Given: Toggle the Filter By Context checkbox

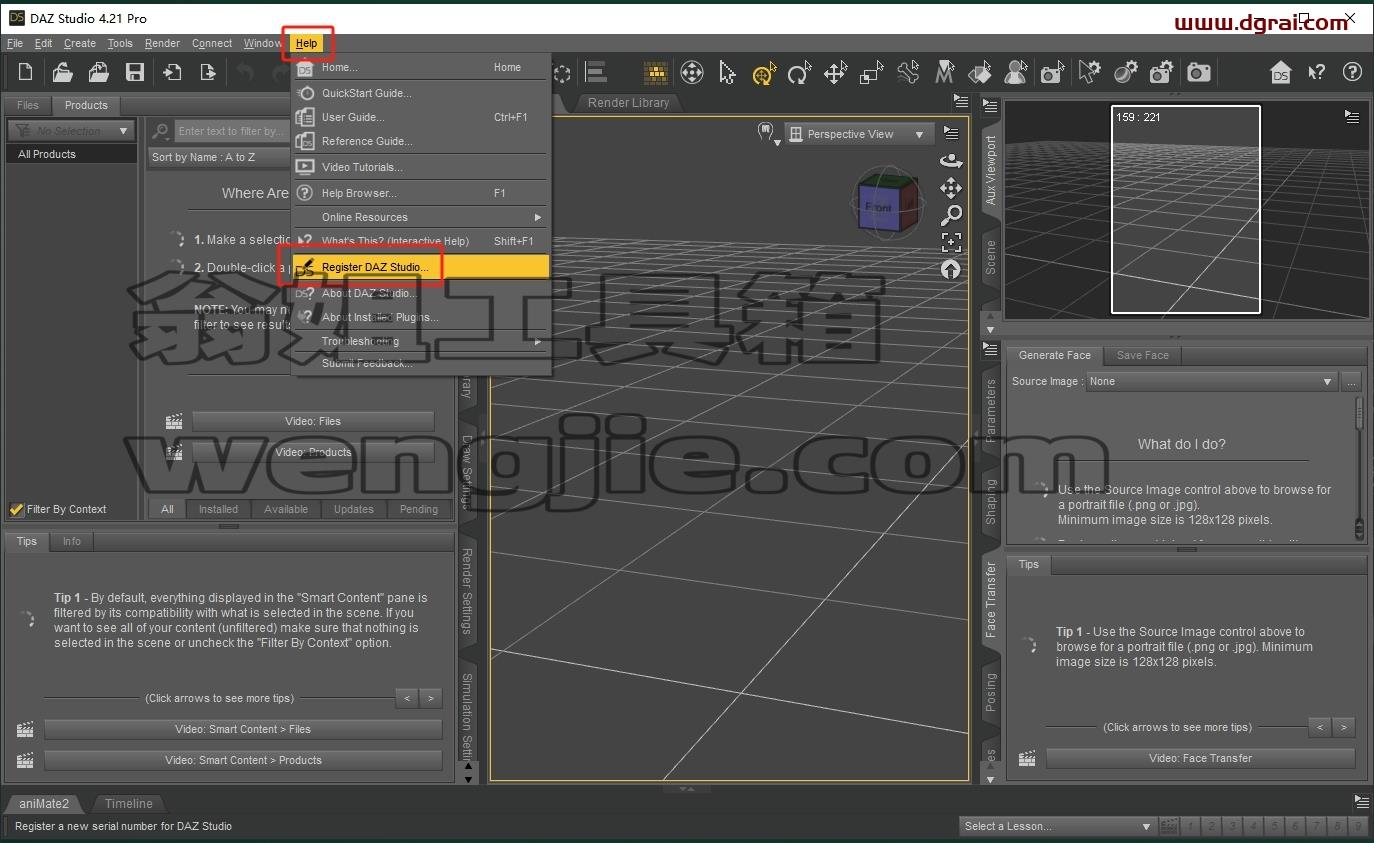Looking at the screenshot, I should point(16,509).
